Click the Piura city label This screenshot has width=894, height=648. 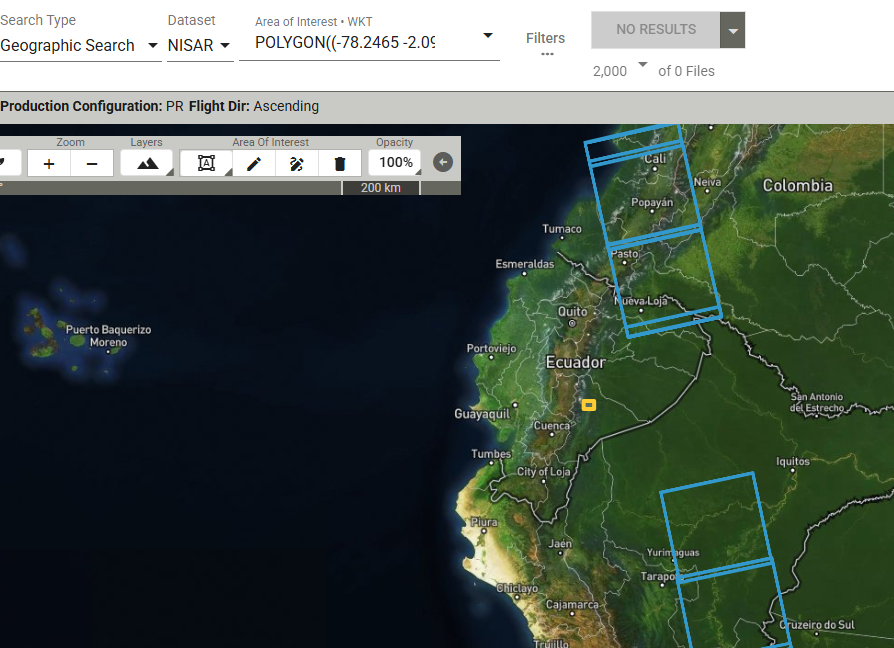(x=484, y=522)
